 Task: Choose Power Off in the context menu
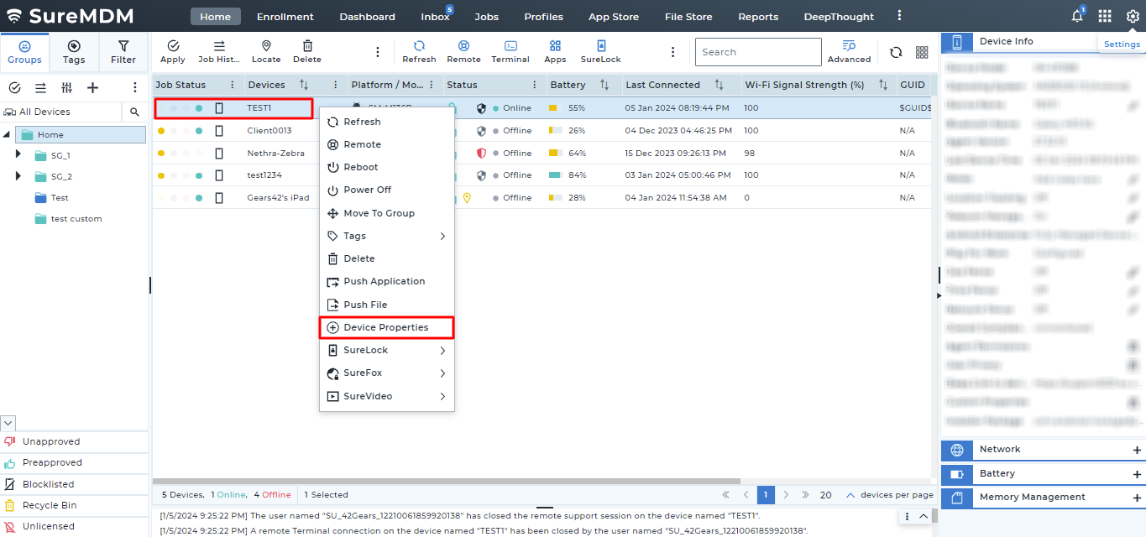pyautogui.click(x=387, y=190)
